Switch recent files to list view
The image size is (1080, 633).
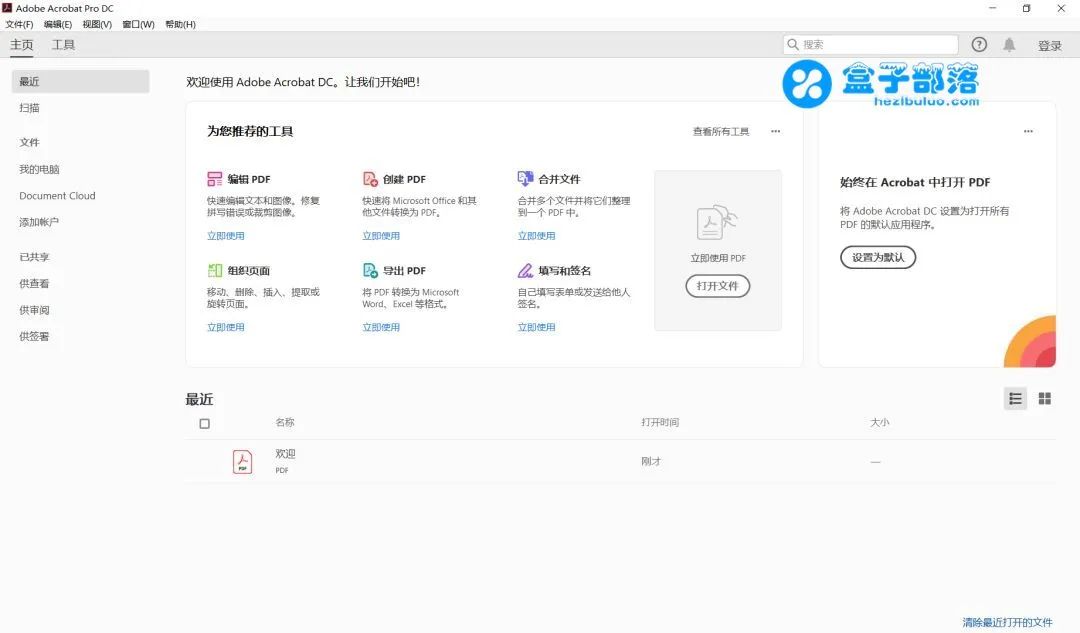1015,398
